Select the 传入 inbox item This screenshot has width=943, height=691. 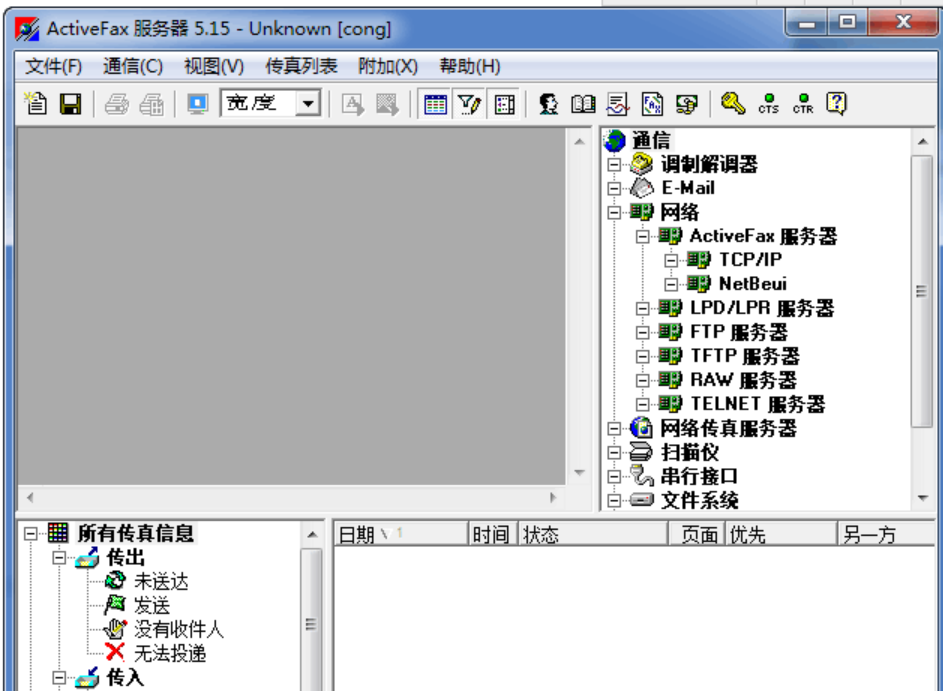[x=125, y=677]
